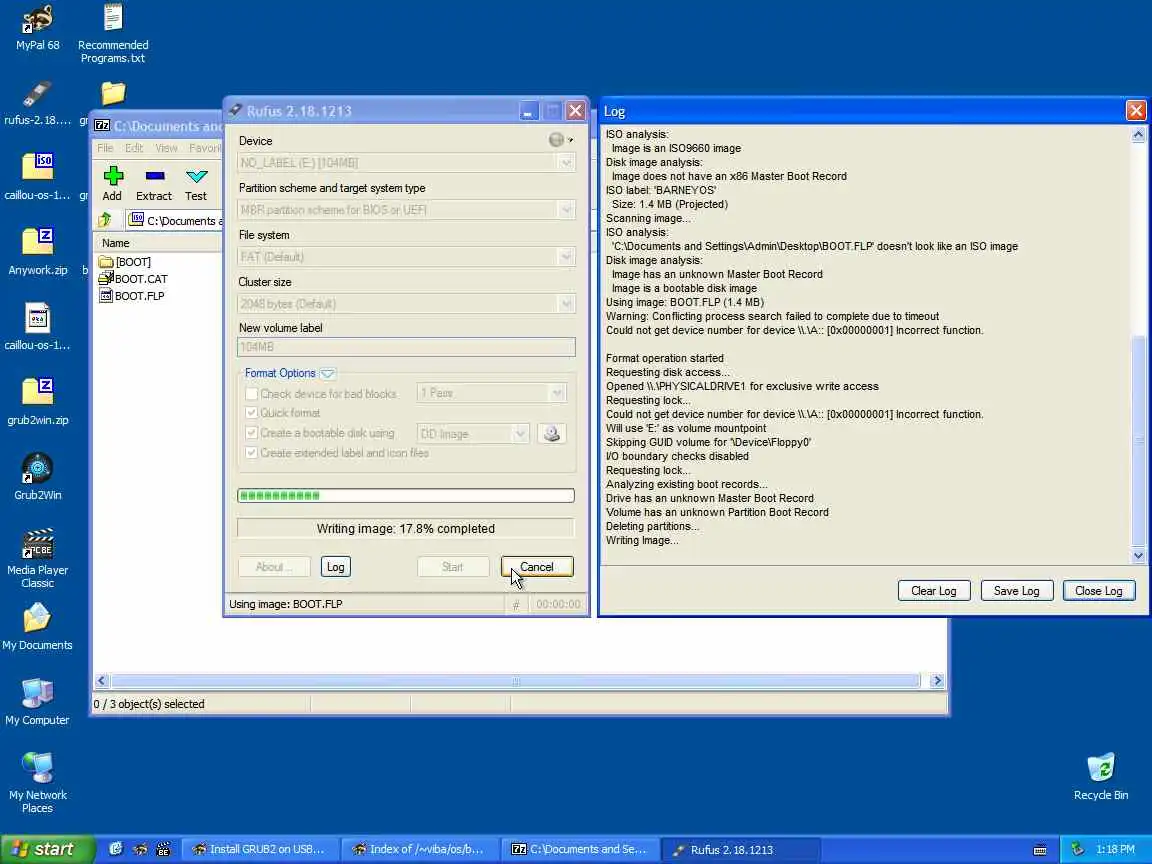
Task: Select BOOT.FLP in 7-Zip file list
Action: [x=132, y=296]
